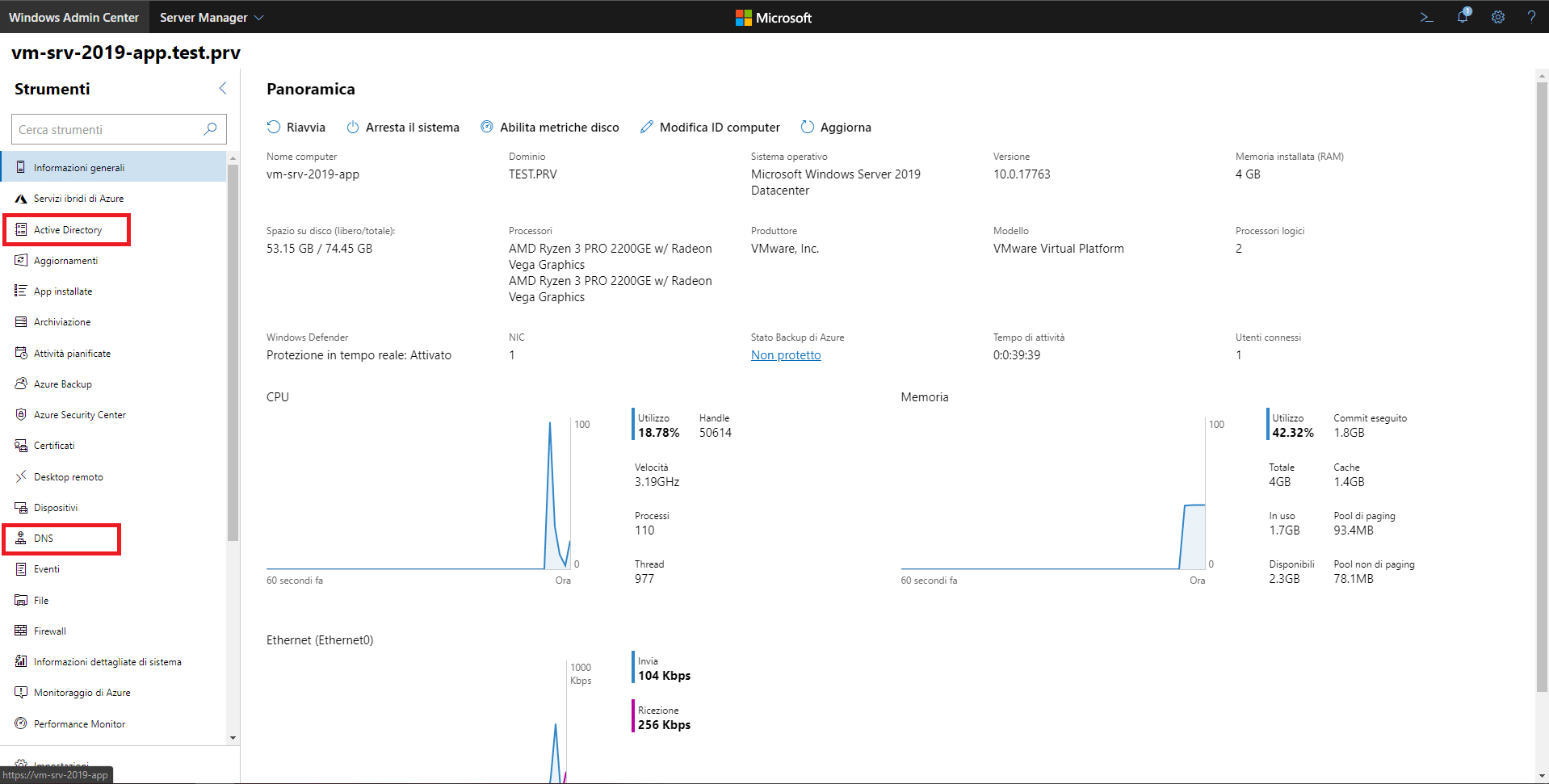Click the tools list scrollbar up arrow
The width and height of the screenshot is (1549, 784).
(233, 158)
